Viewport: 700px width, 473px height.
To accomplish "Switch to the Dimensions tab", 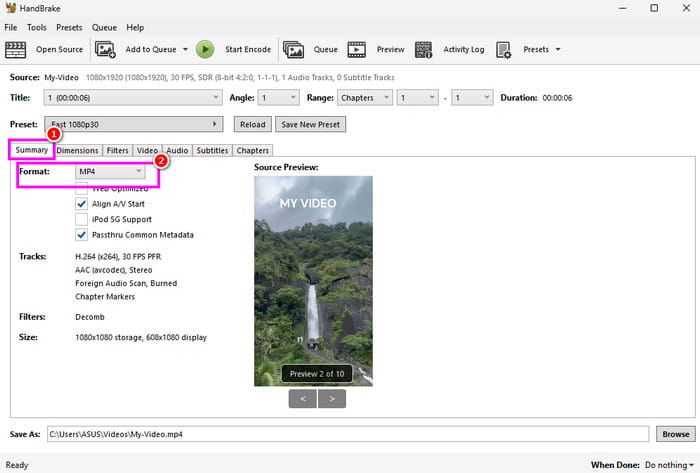I will point(77,150).
